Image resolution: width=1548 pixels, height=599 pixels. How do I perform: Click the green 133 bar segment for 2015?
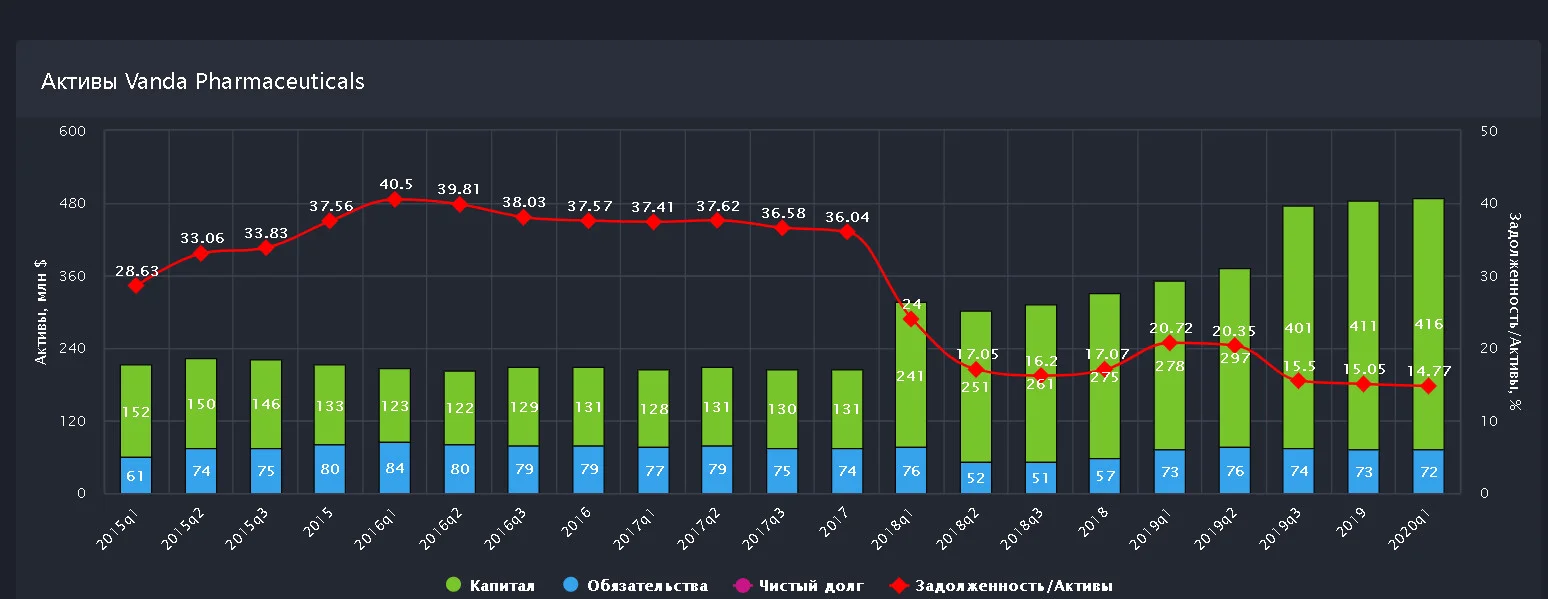click(330, 405)
